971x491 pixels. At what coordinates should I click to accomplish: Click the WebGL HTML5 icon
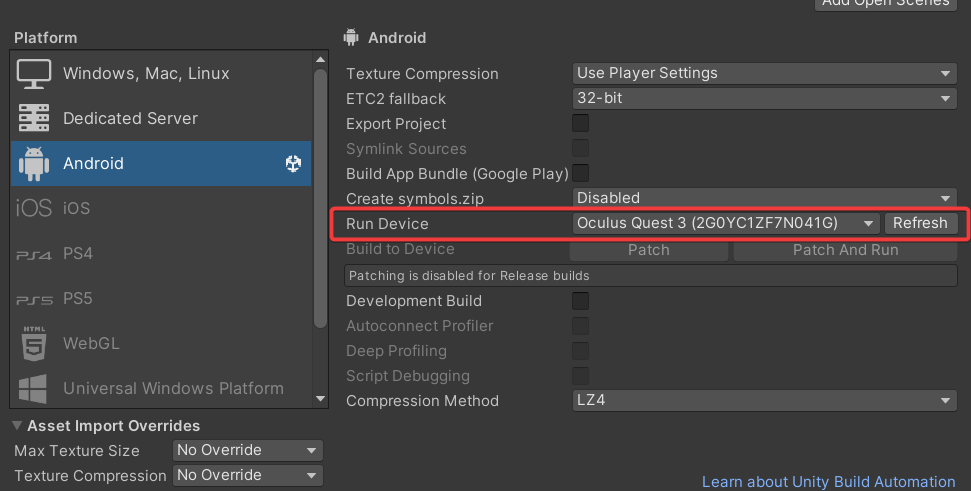[x=34, y=344]
